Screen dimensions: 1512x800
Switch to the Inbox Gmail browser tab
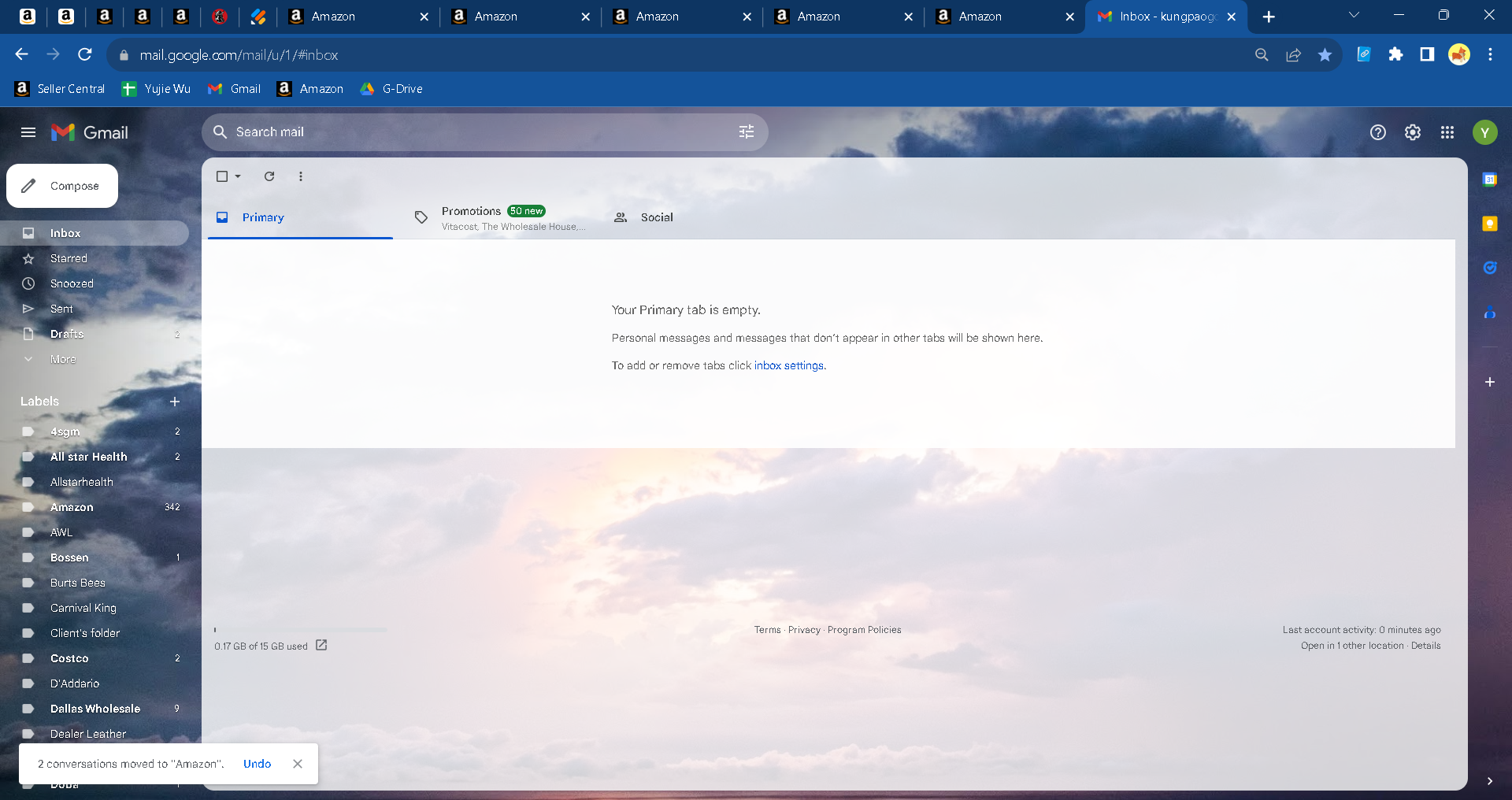1166,17
